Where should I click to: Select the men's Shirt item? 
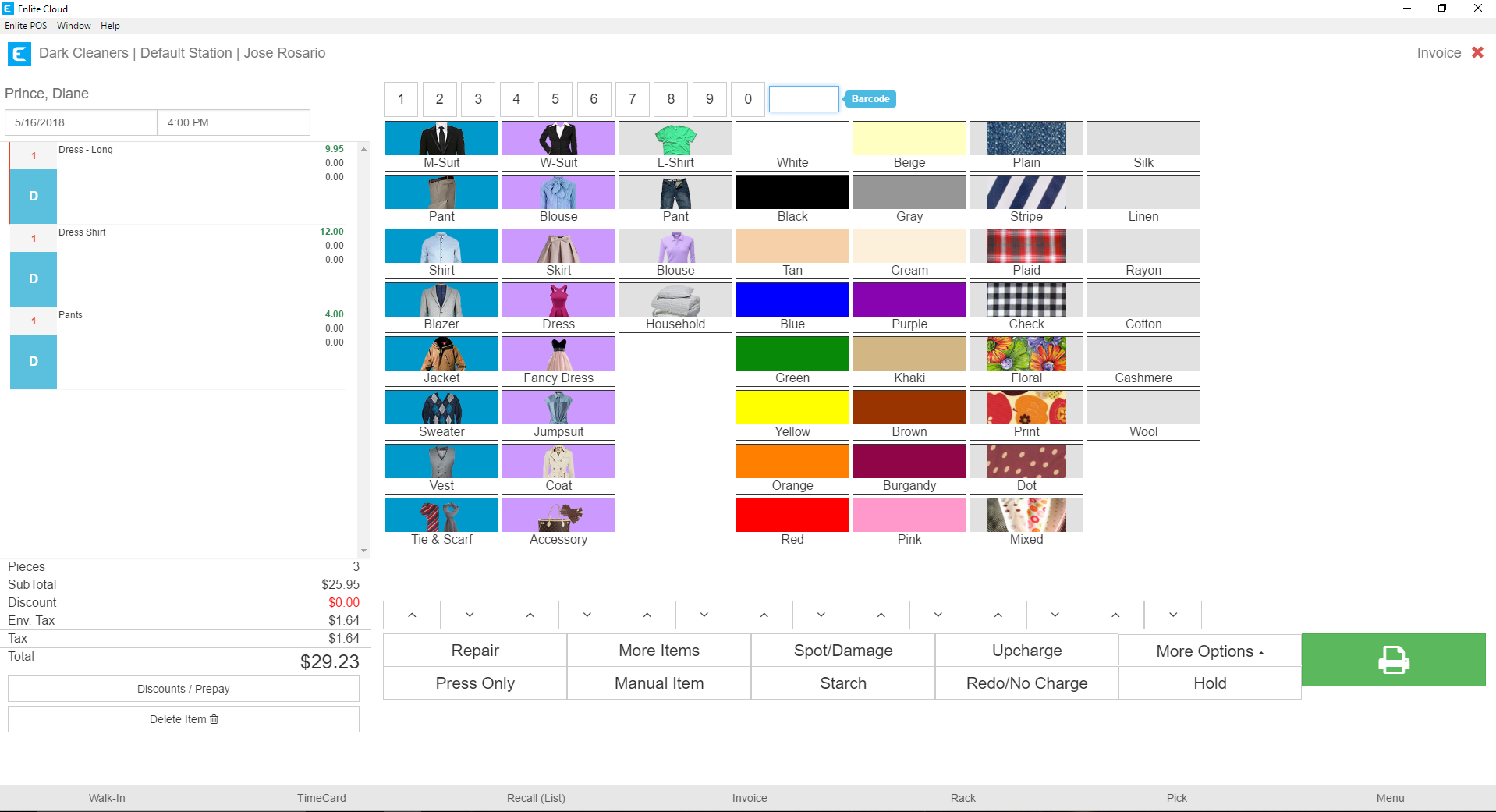pos(441,254)
